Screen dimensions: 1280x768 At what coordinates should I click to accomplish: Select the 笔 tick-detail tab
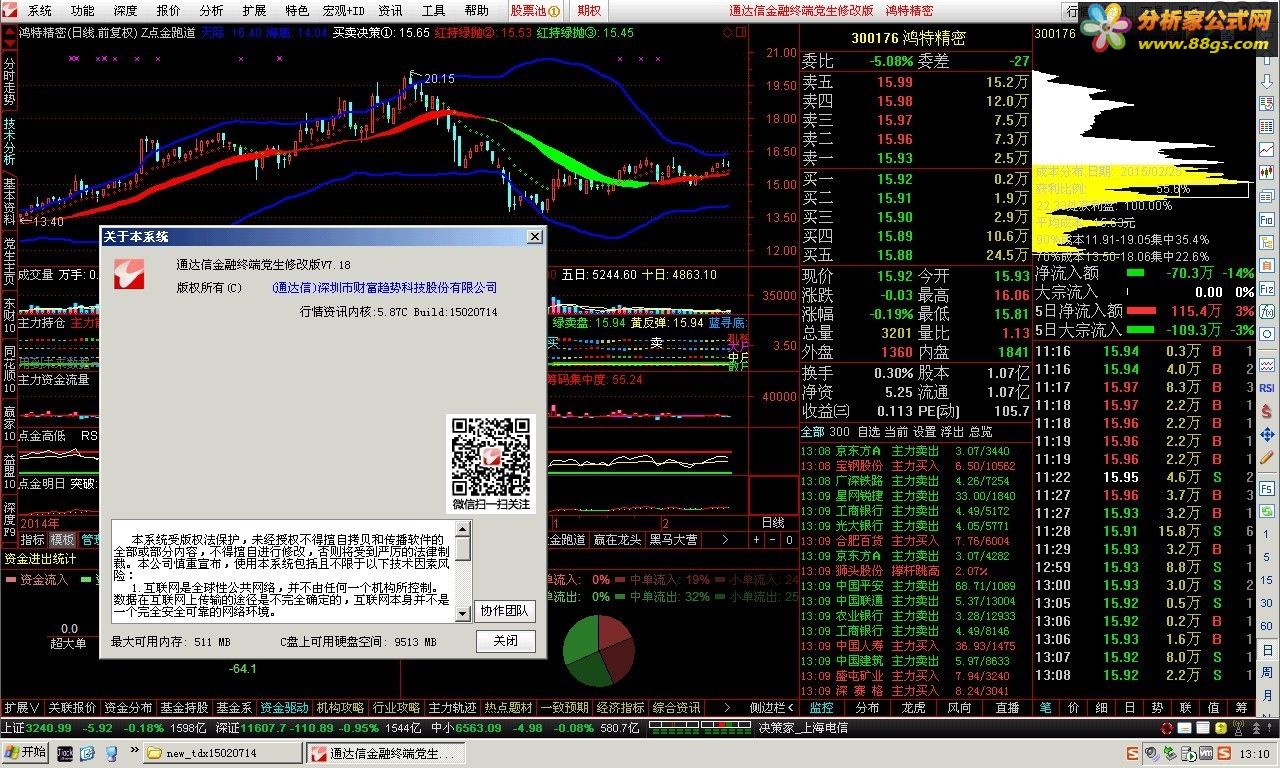tap(1045, 708)
